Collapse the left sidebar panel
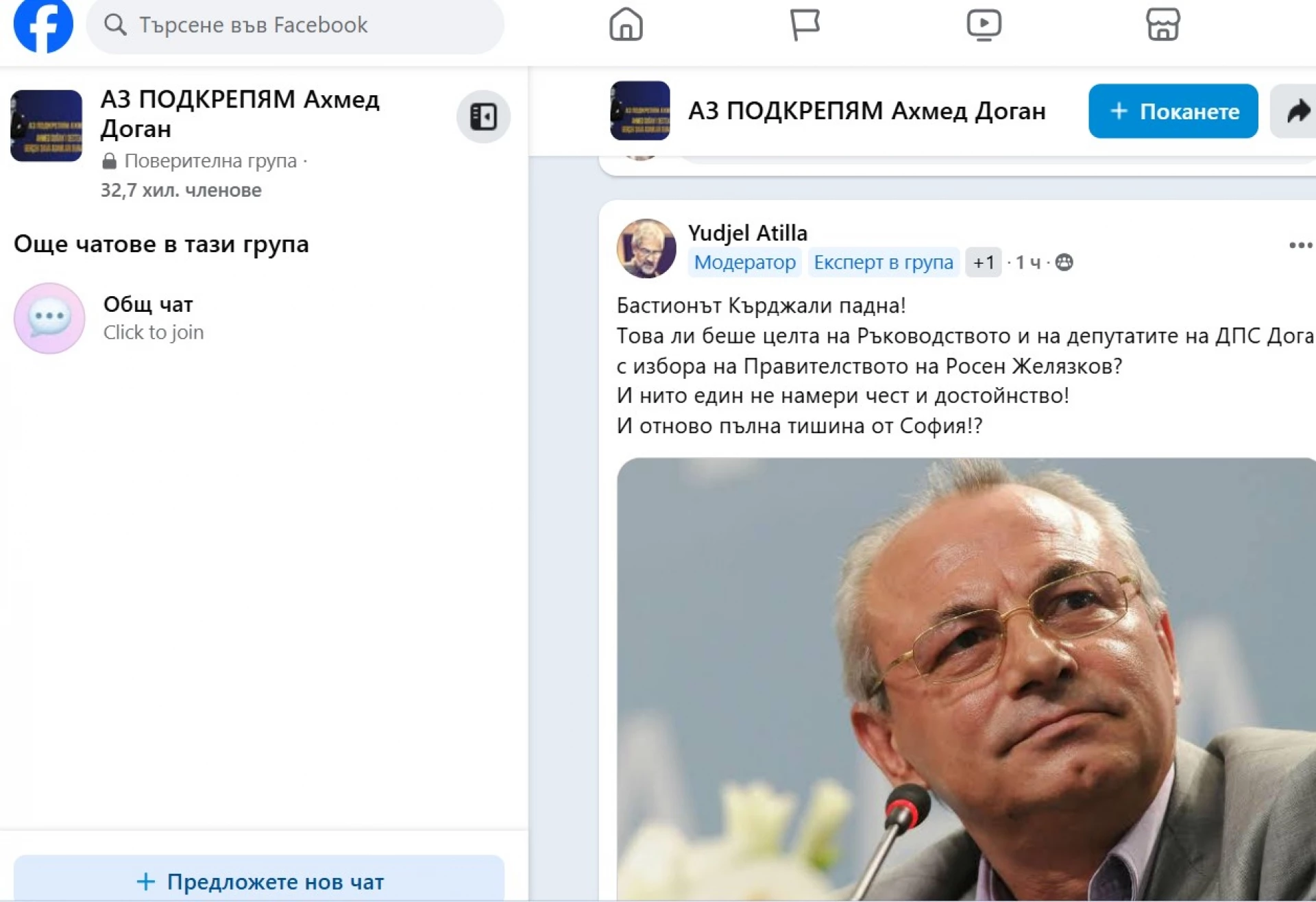 (x=483, y=117)
